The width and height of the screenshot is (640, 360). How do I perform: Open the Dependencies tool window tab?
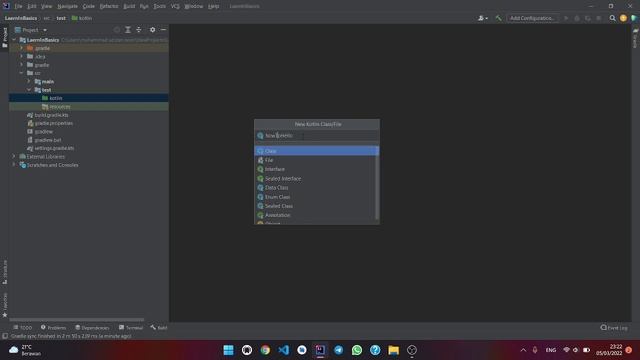(92, 327)
